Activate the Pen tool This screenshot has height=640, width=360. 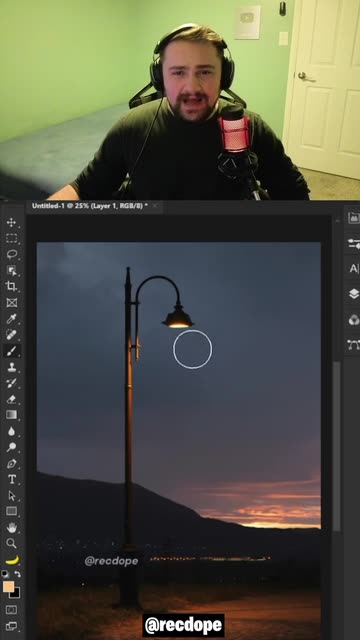coord(11,463)
